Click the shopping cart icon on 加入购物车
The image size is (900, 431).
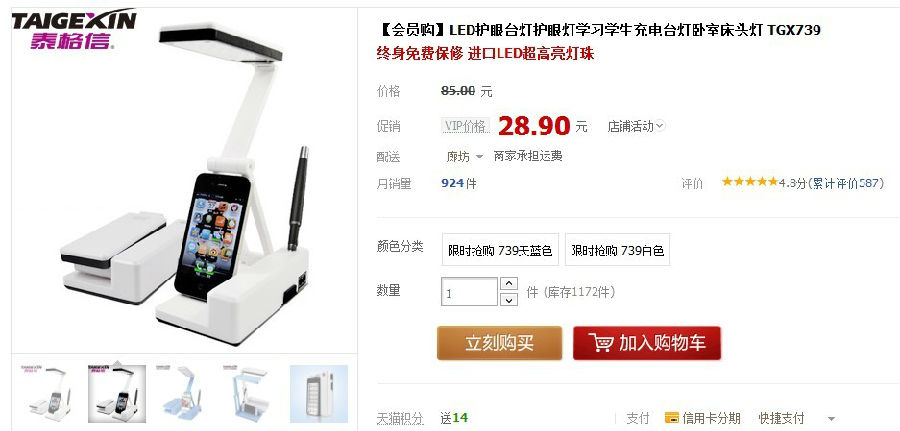point(600,343)
